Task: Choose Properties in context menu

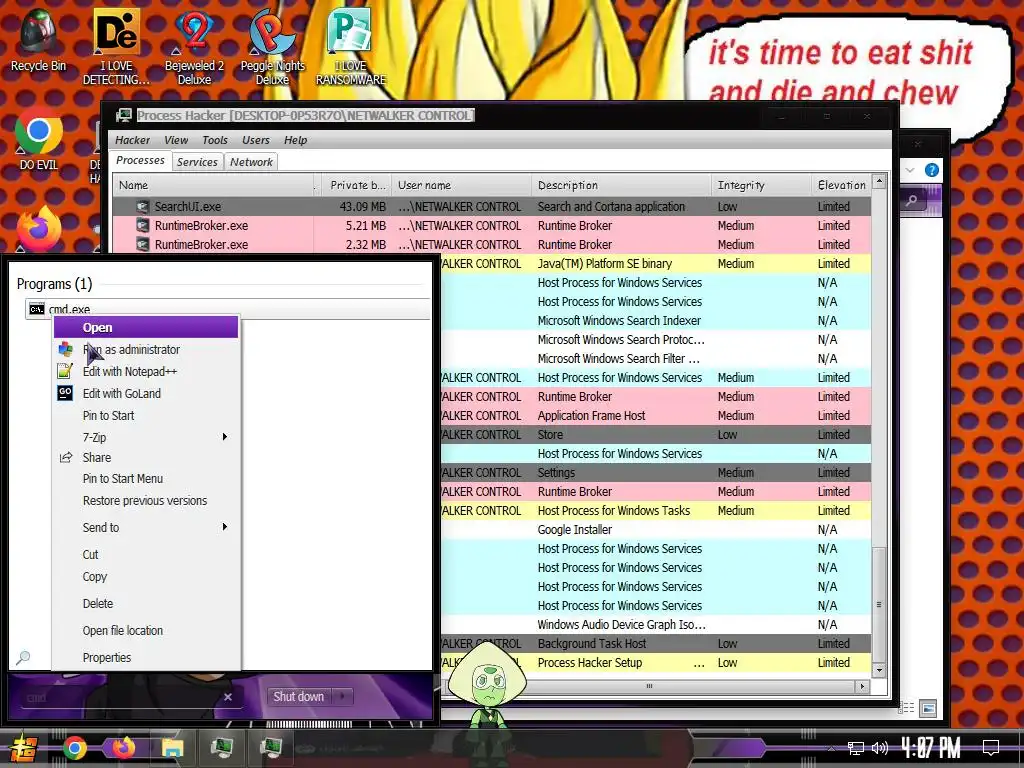Action: (146, 658)
